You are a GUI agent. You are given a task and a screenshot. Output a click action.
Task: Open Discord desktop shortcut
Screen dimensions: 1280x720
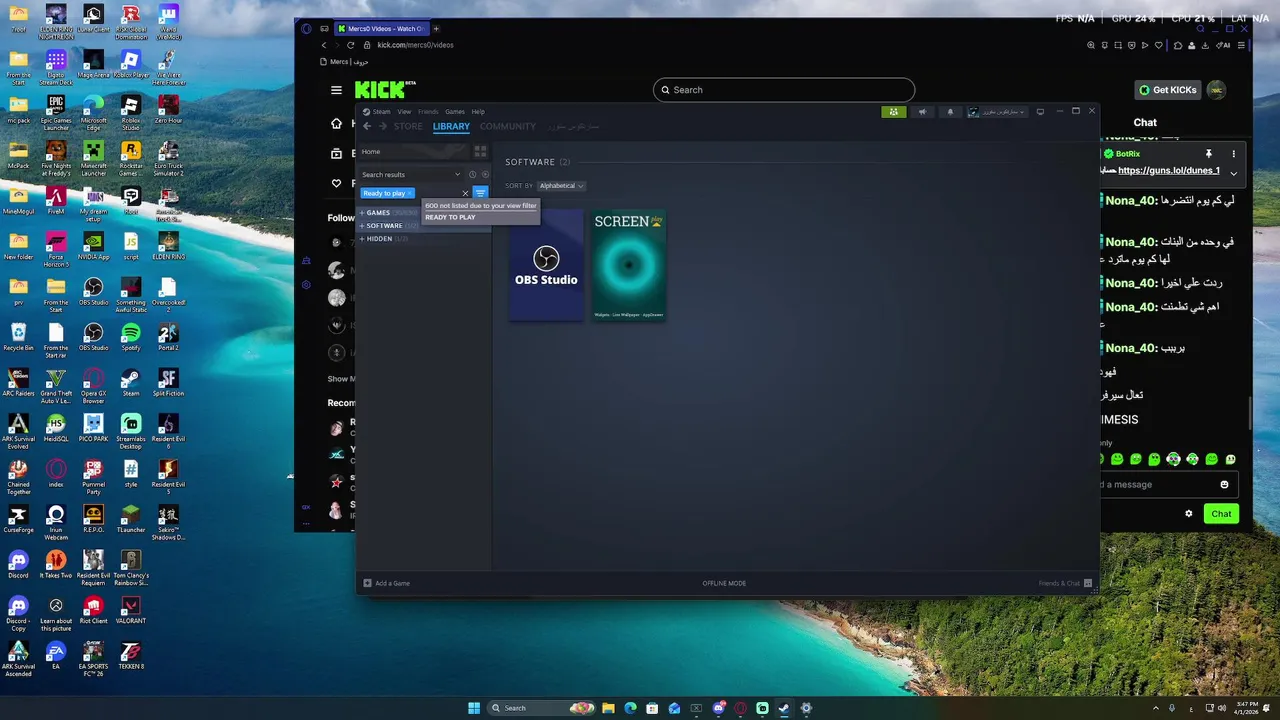18,565
